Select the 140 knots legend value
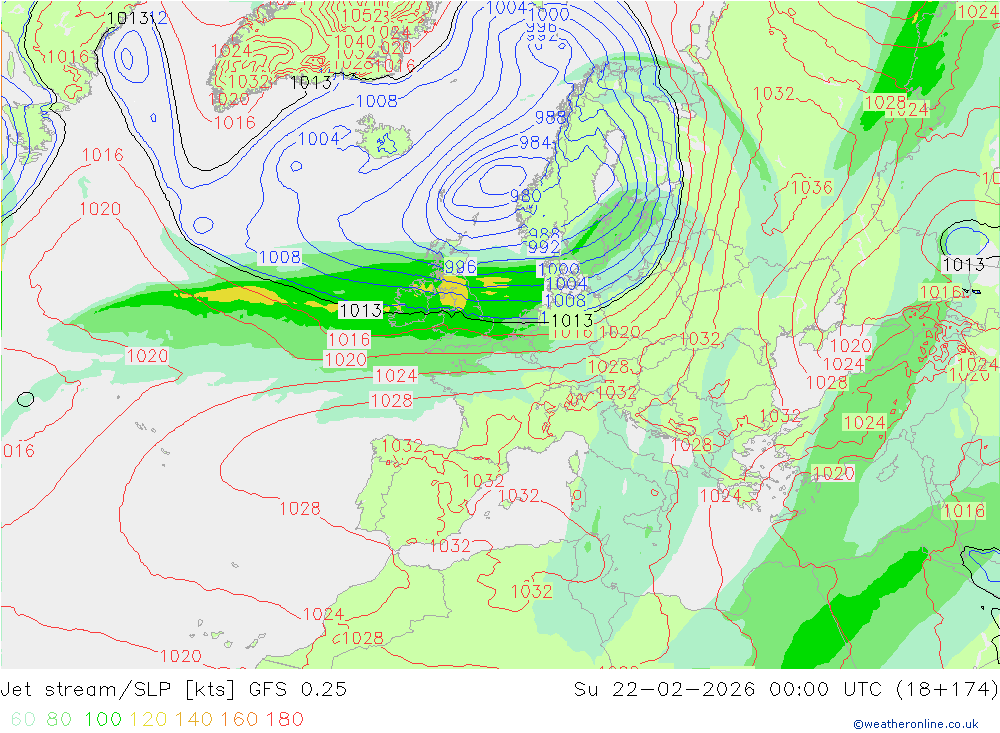Image resolution: width=1000 pixels, height=733 pixels. click(194, 719)
